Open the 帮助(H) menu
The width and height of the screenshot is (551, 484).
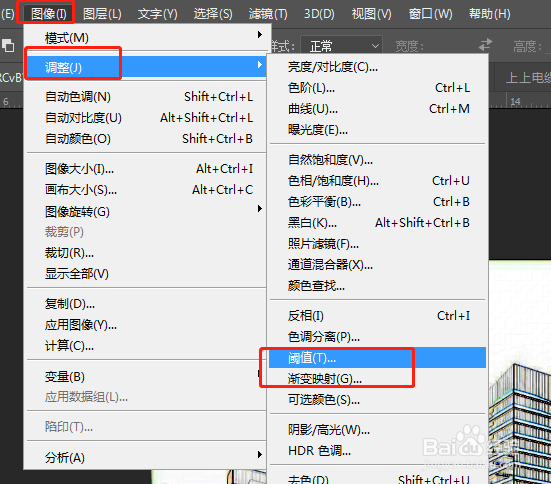click(x=490, y=14)
